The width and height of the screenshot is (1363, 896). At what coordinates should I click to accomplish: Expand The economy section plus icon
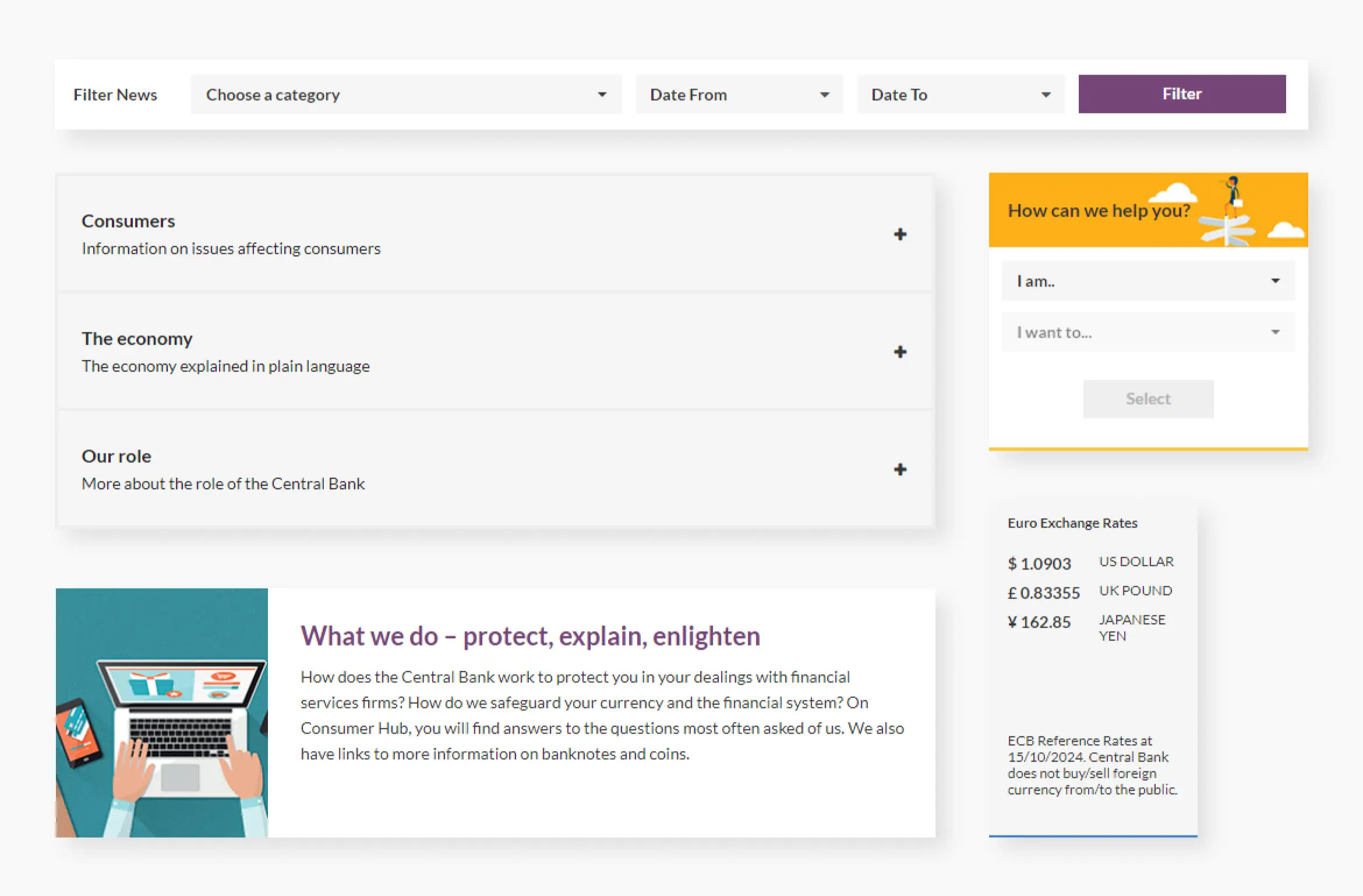pos(900,352)
